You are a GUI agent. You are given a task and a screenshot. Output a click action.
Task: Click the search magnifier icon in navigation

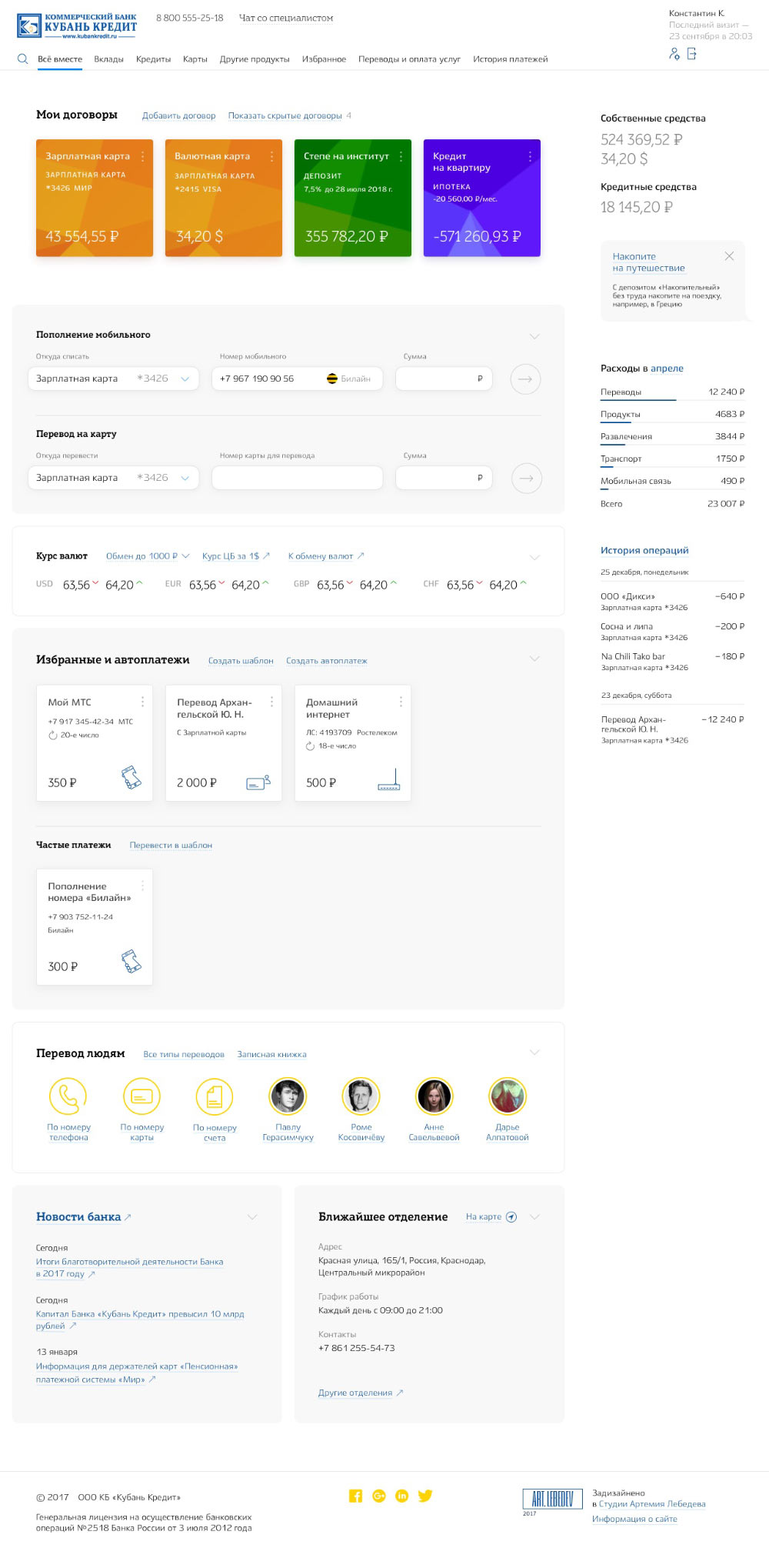(22, 59)
